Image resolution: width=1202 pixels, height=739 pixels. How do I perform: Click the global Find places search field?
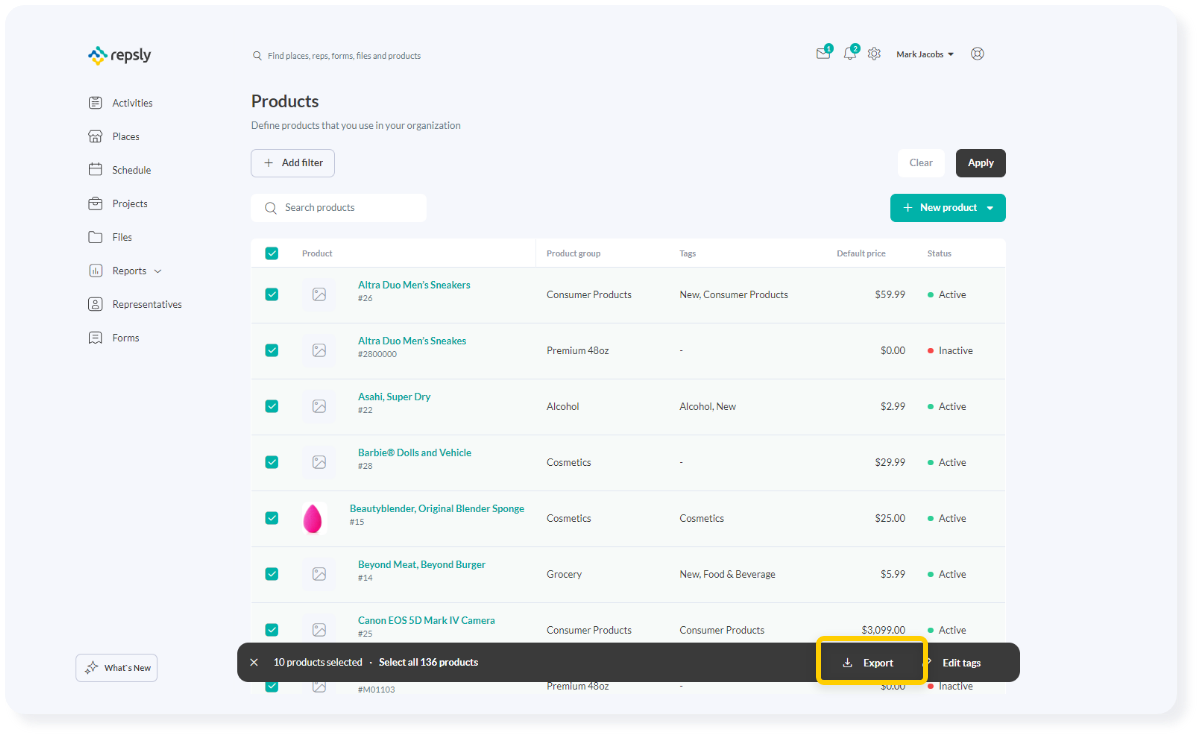[x=344, y=56]
